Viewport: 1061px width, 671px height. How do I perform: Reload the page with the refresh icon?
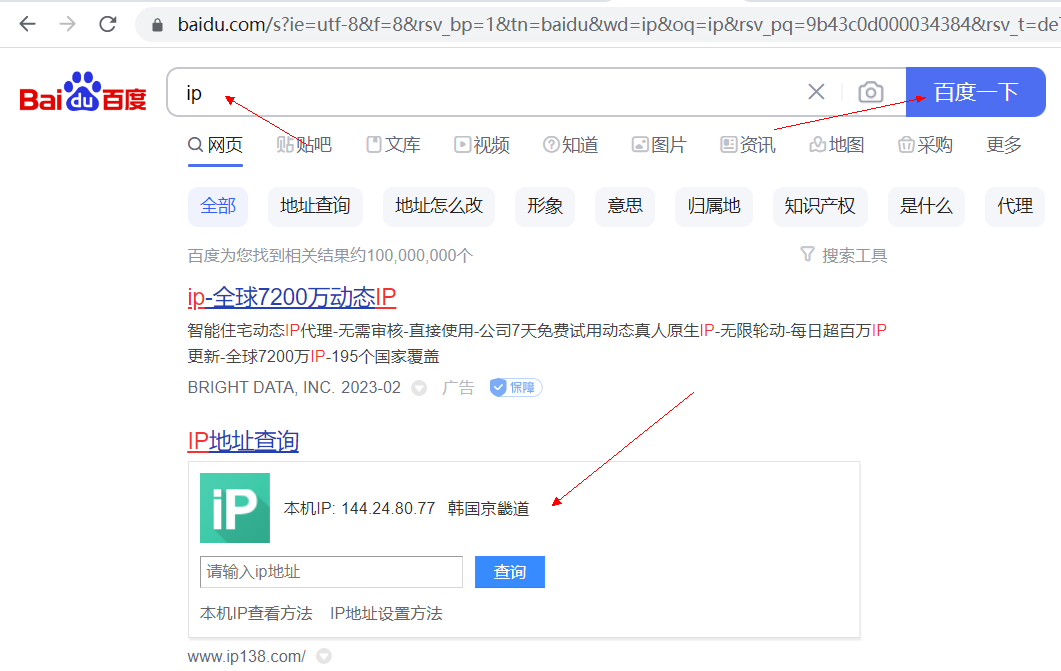click(x=108, y=24)
